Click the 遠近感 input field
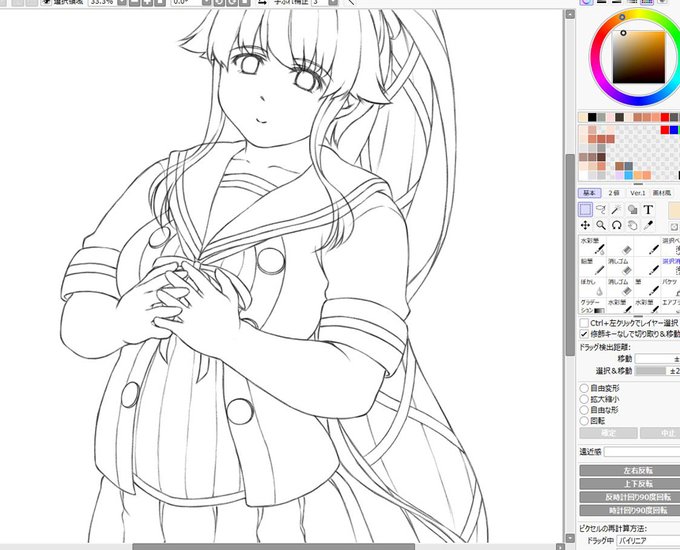Image resolution: width=680 pixels, height=550 pixels. pyautogui.click(x=642, y=452)
